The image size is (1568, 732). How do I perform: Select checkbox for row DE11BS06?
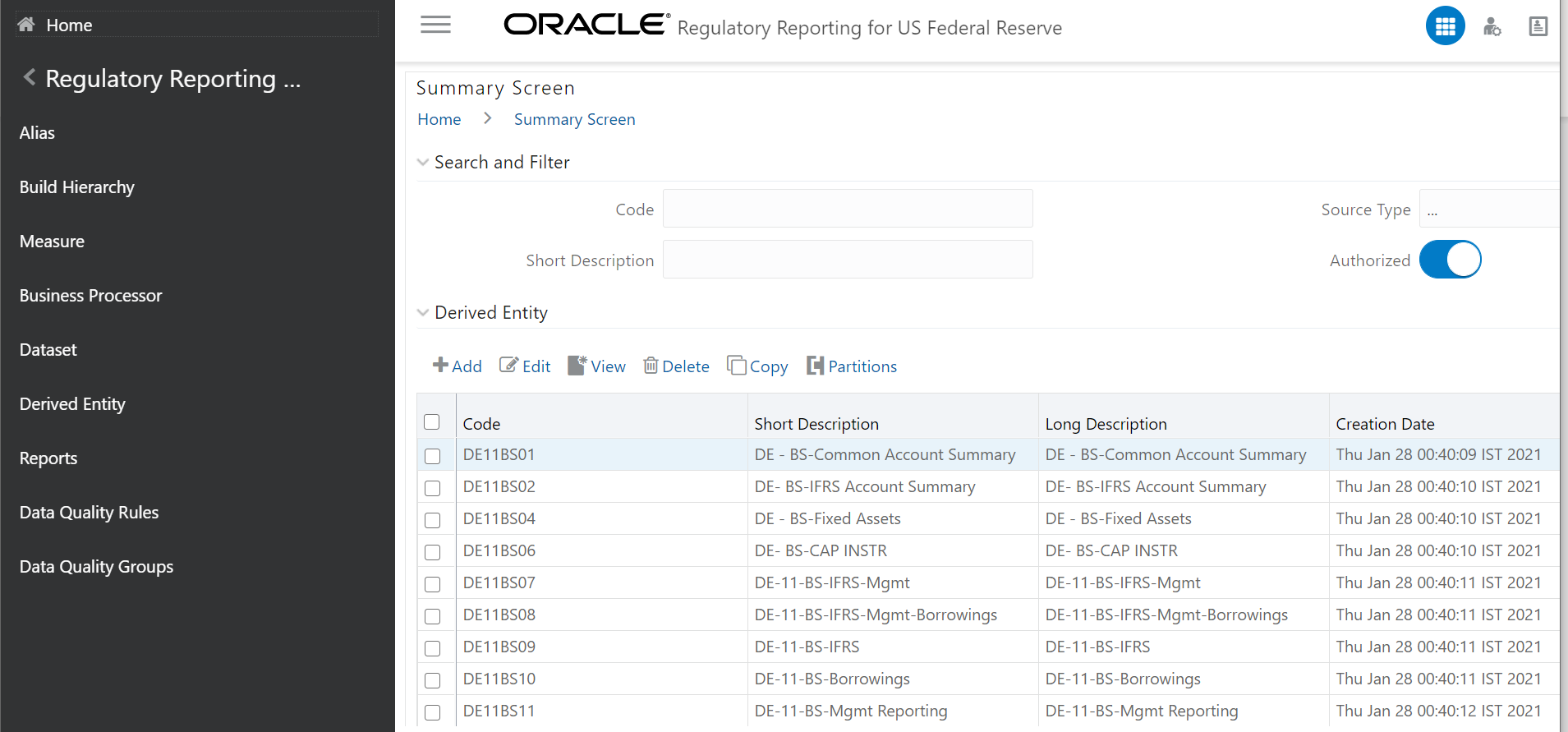tap(433, 552)
